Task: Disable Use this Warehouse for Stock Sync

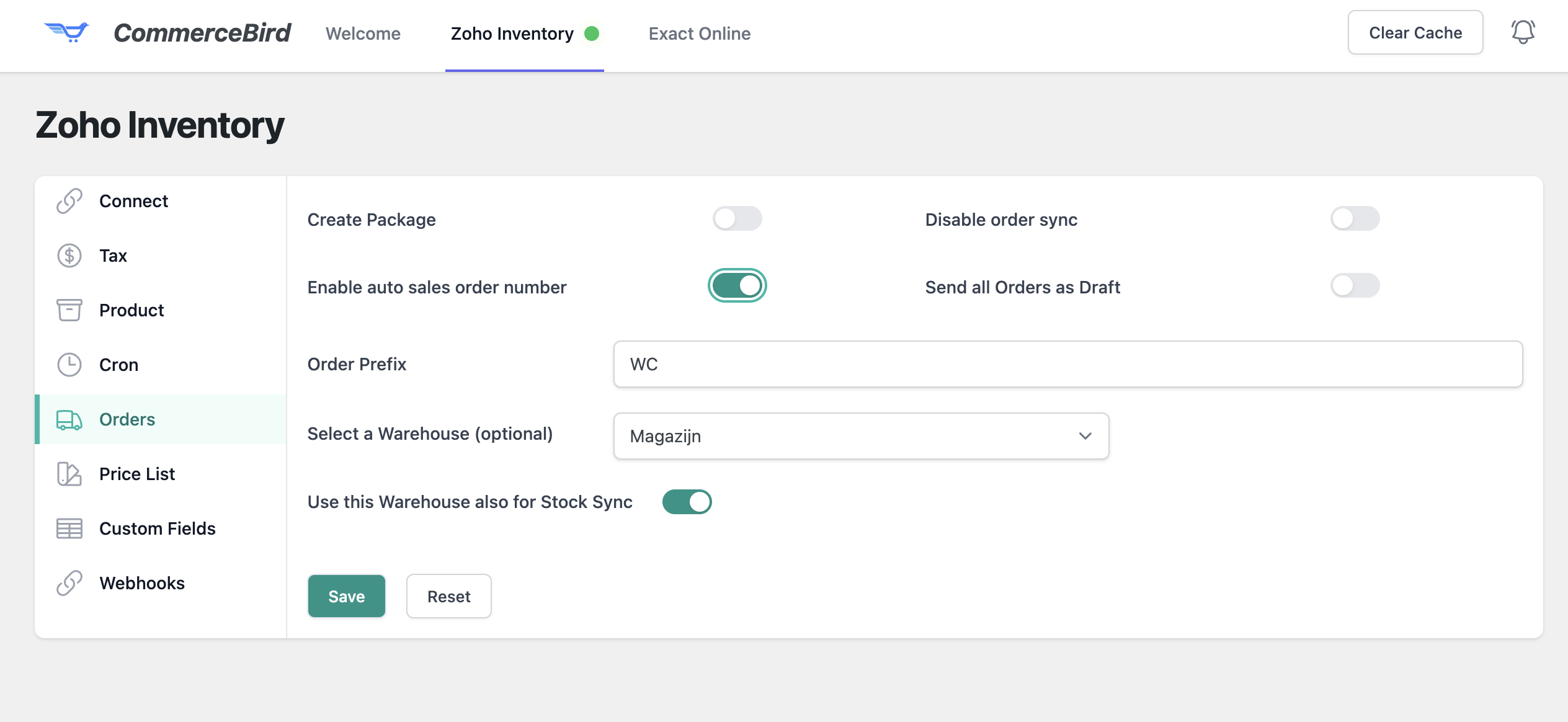Action: (687, 502)
